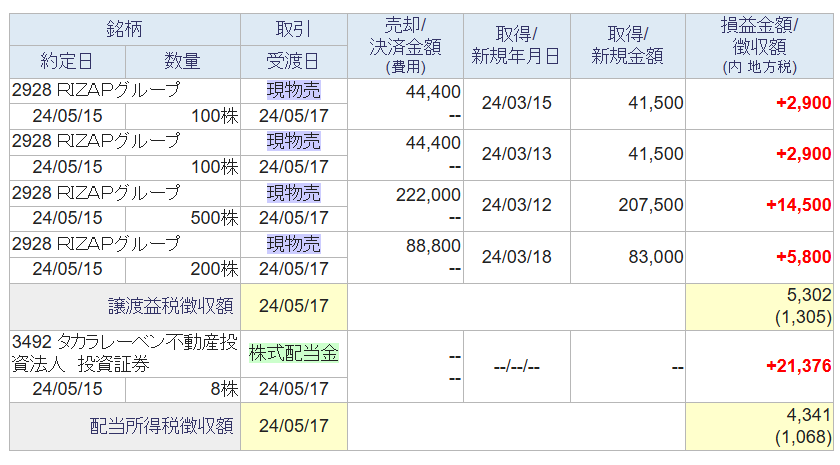Select RIZAP stock name in 24/03/13 row
Image resolution: width=840 pixels, height=465 pixels.
point(96,141)
